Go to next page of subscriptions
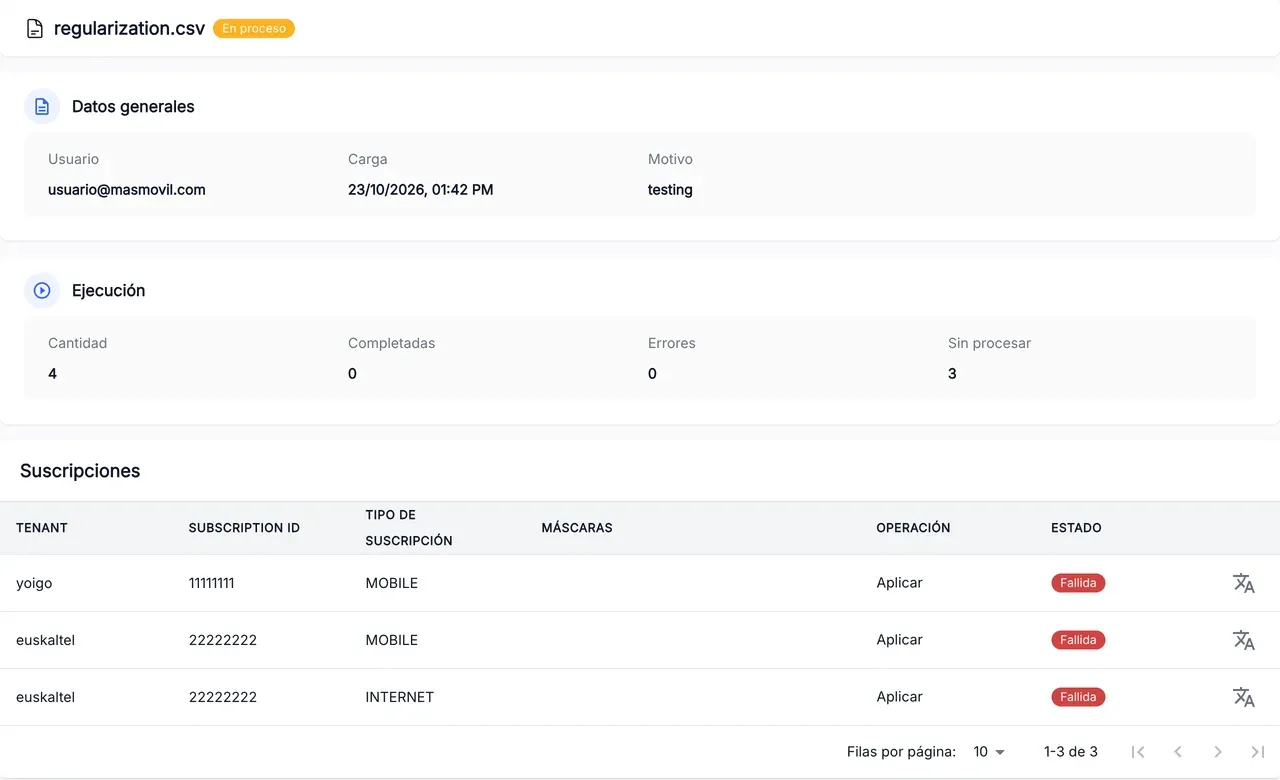The width and height of the screenshot is (1280, 780). click(1218, 752)
